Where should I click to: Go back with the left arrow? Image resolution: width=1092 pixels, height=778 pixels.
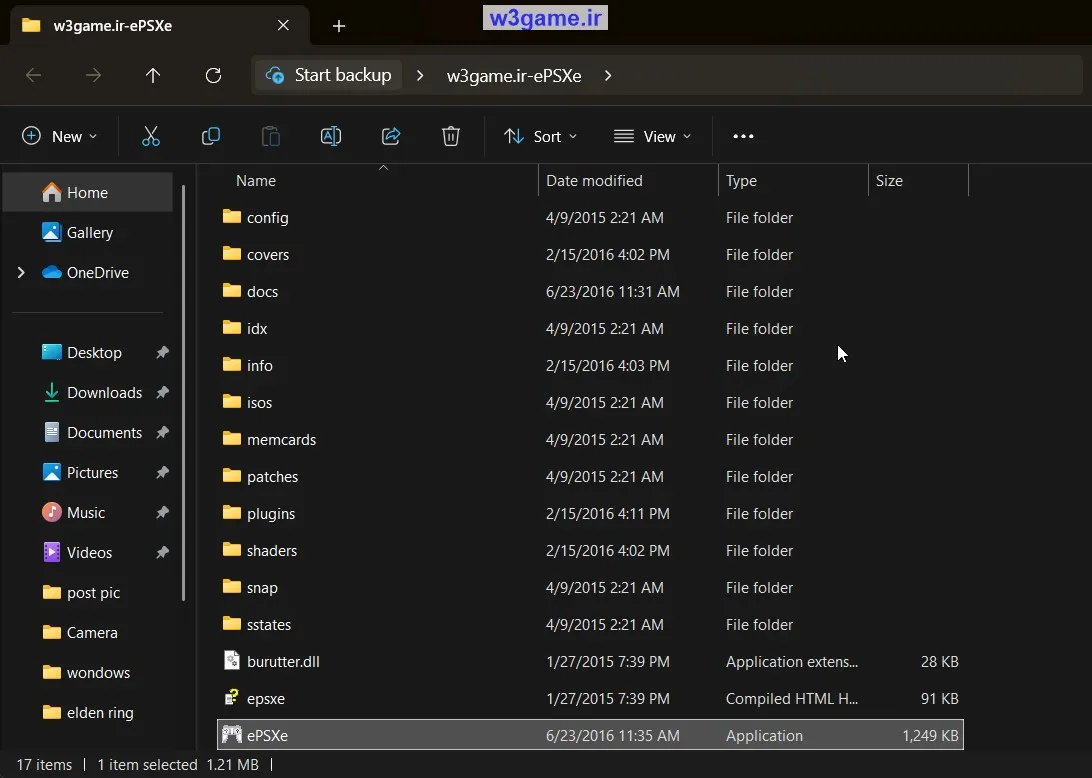pos(33,75)
